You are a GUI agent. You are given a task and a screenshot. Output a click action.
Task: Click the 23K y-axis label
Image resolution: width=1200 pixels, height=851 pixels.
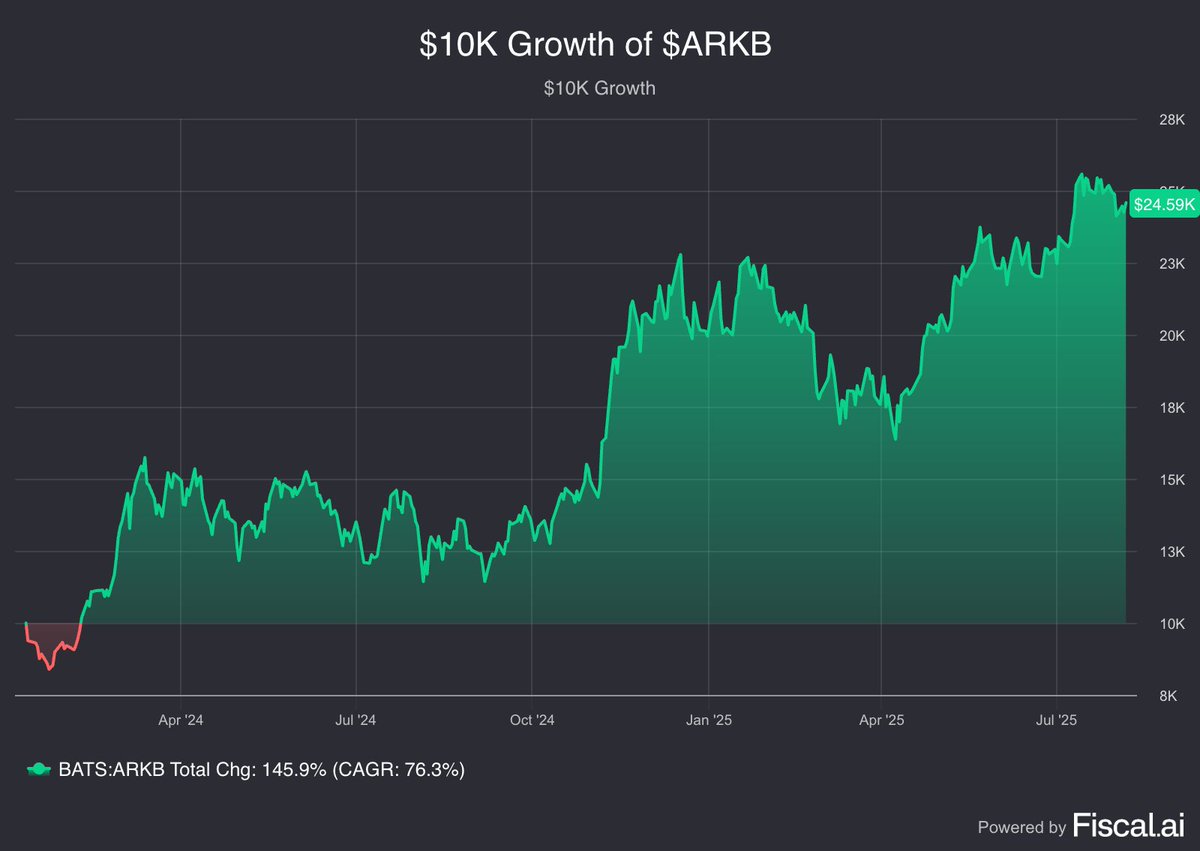[1171, 264]
